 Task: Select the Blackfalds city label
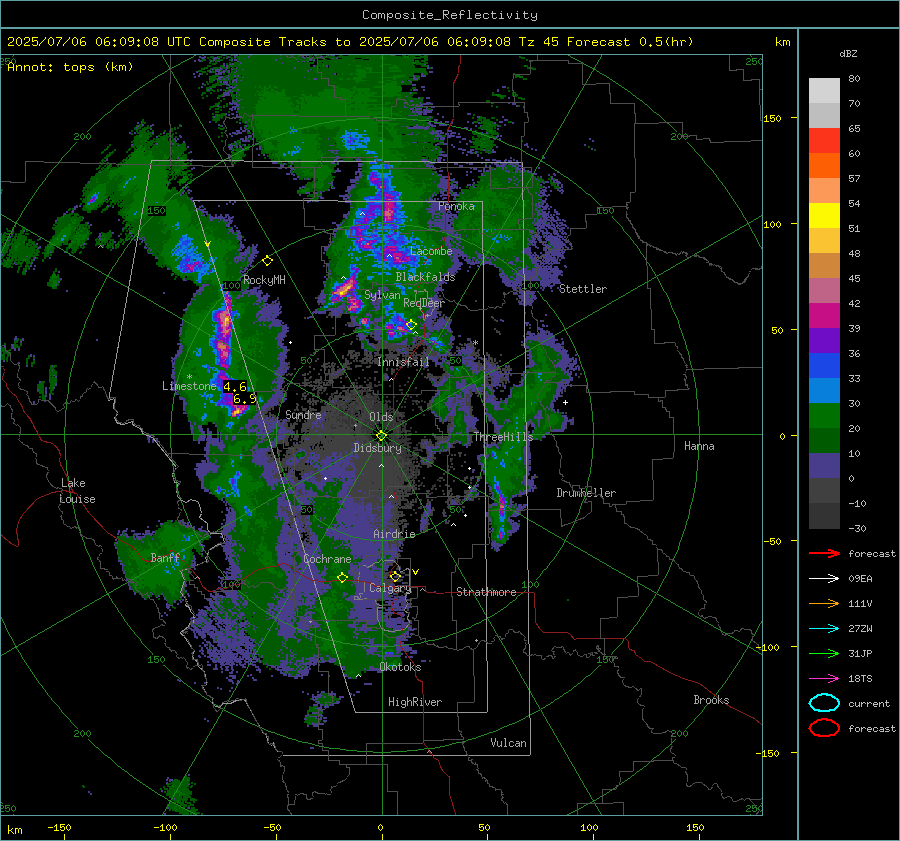coord(425,277)
